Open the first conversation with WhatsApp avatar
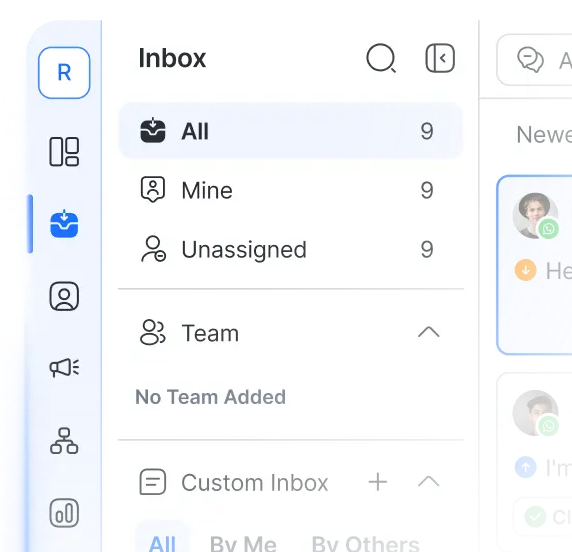 pos(534,265)
